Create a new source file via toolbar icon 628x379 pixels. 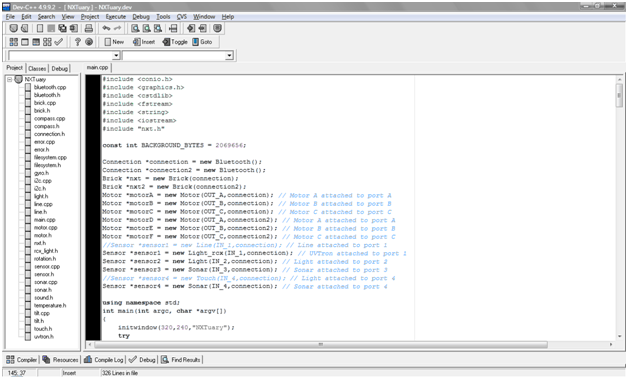point(40,28)
